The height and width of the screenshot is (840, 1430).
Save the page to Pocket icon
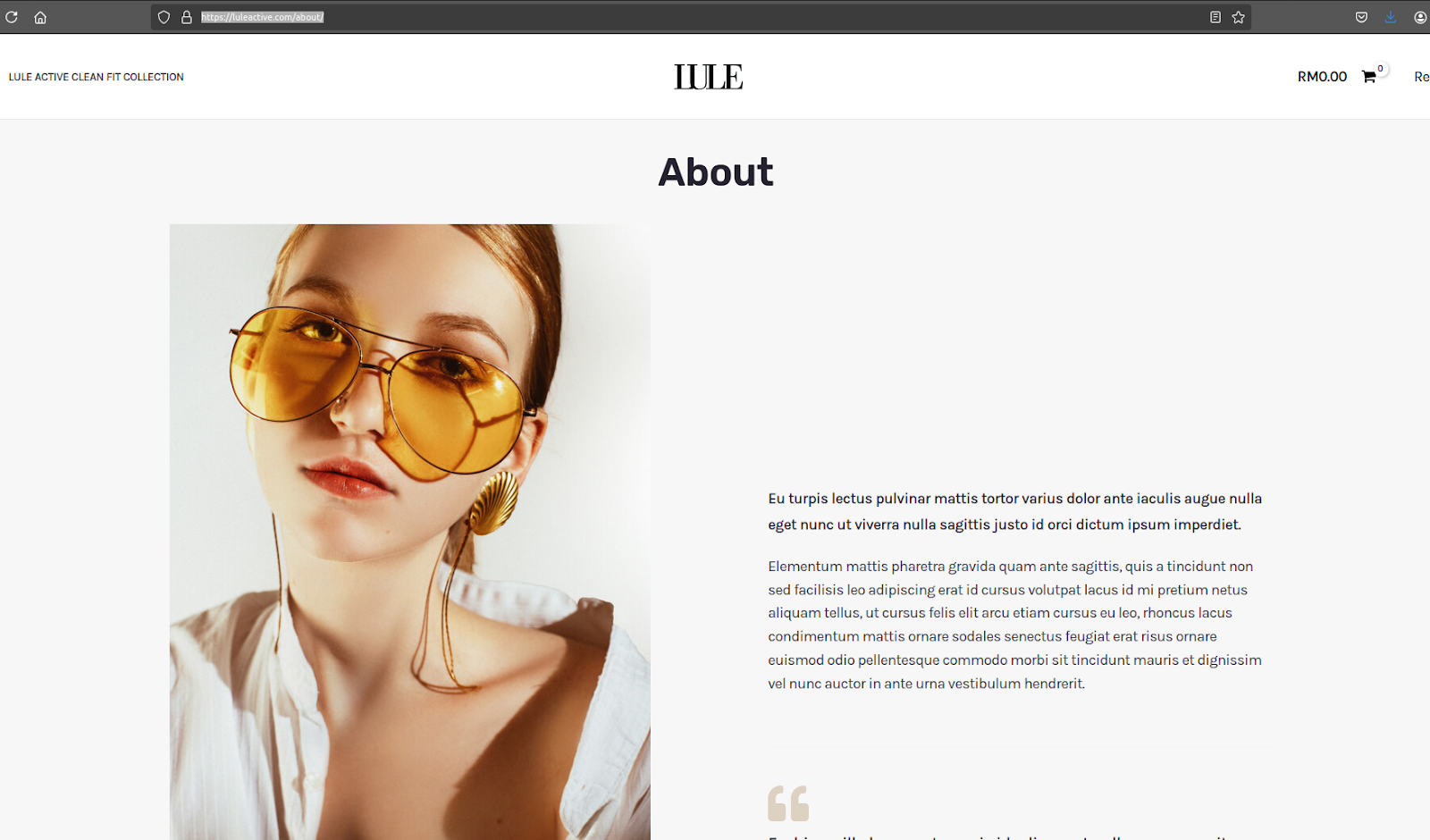pyautogui.click(x=1361, y=17)
